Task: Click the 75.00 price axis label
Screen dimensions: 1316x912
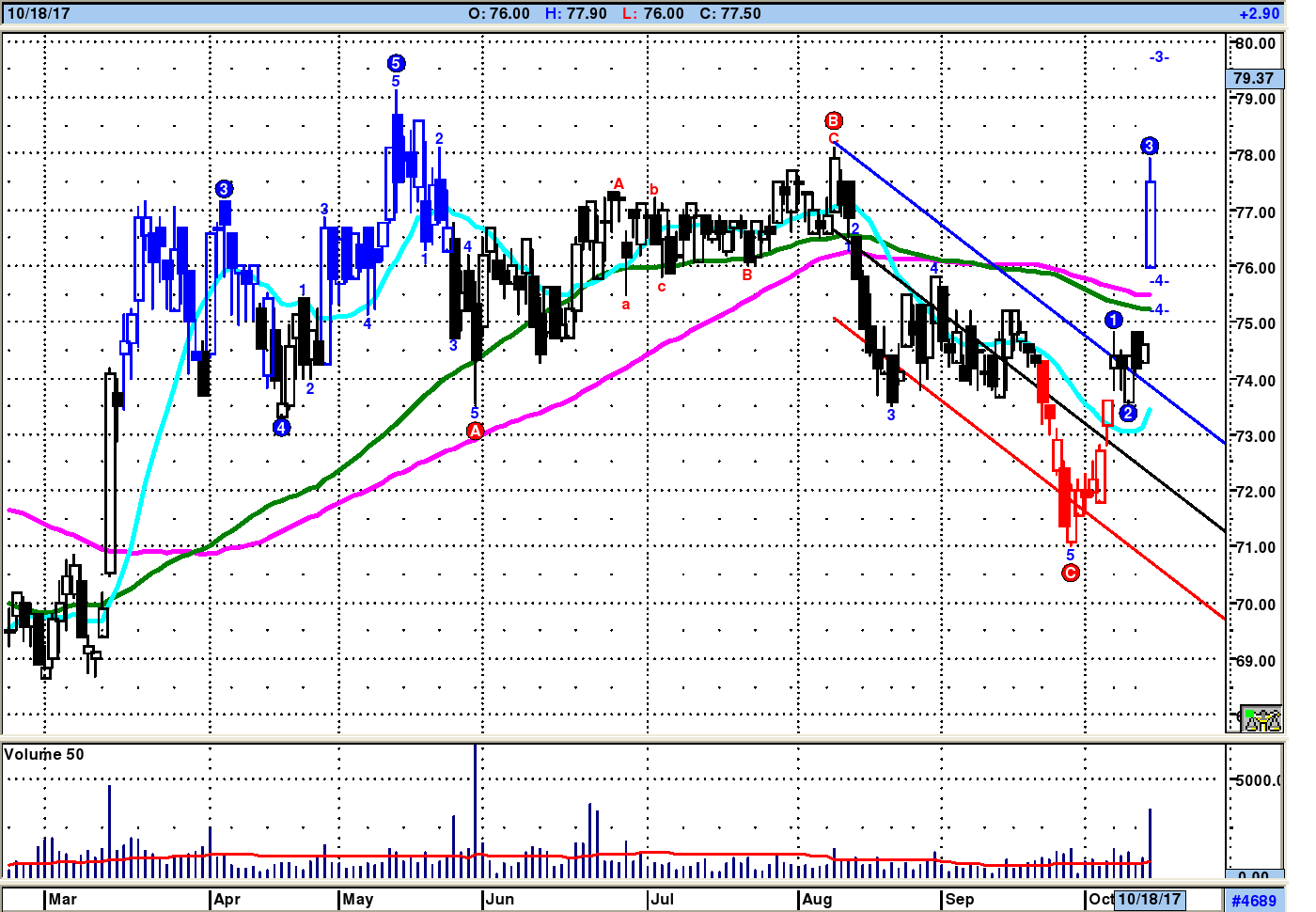Action: tap(1256, 323)
